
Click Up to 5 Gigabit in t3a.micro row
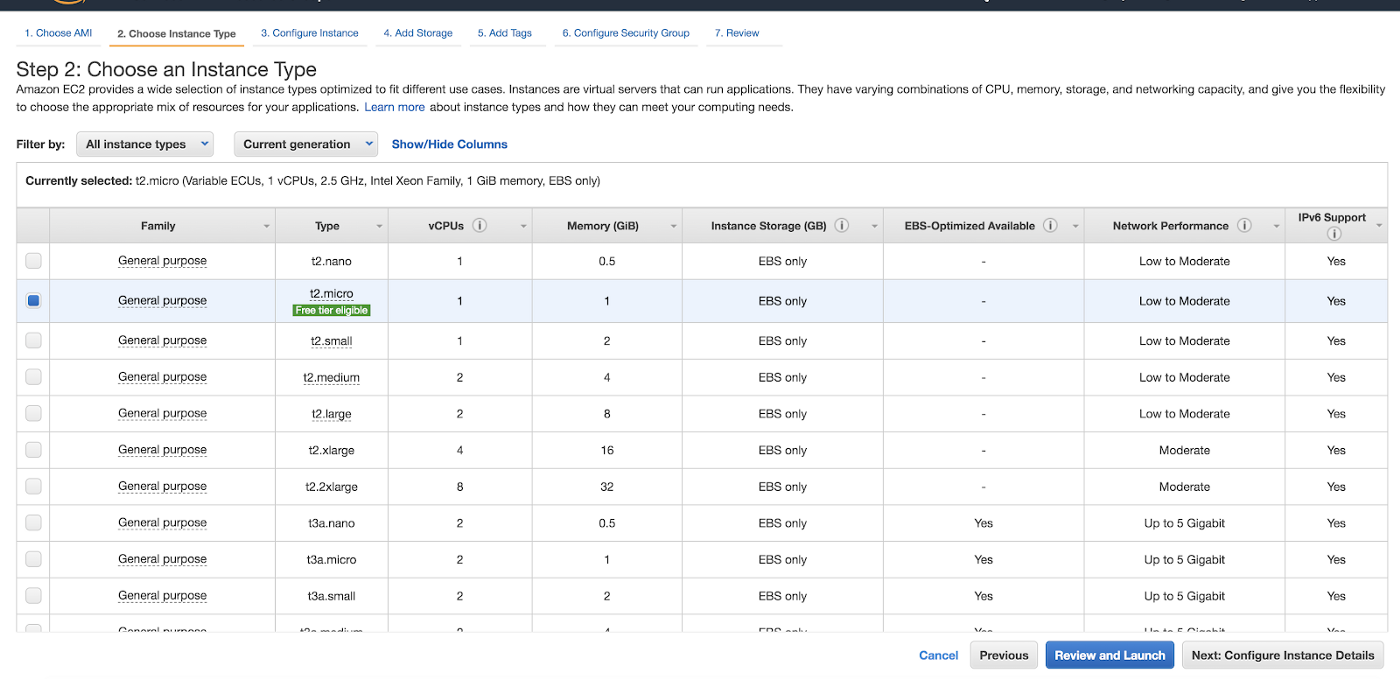point(1184,560)
